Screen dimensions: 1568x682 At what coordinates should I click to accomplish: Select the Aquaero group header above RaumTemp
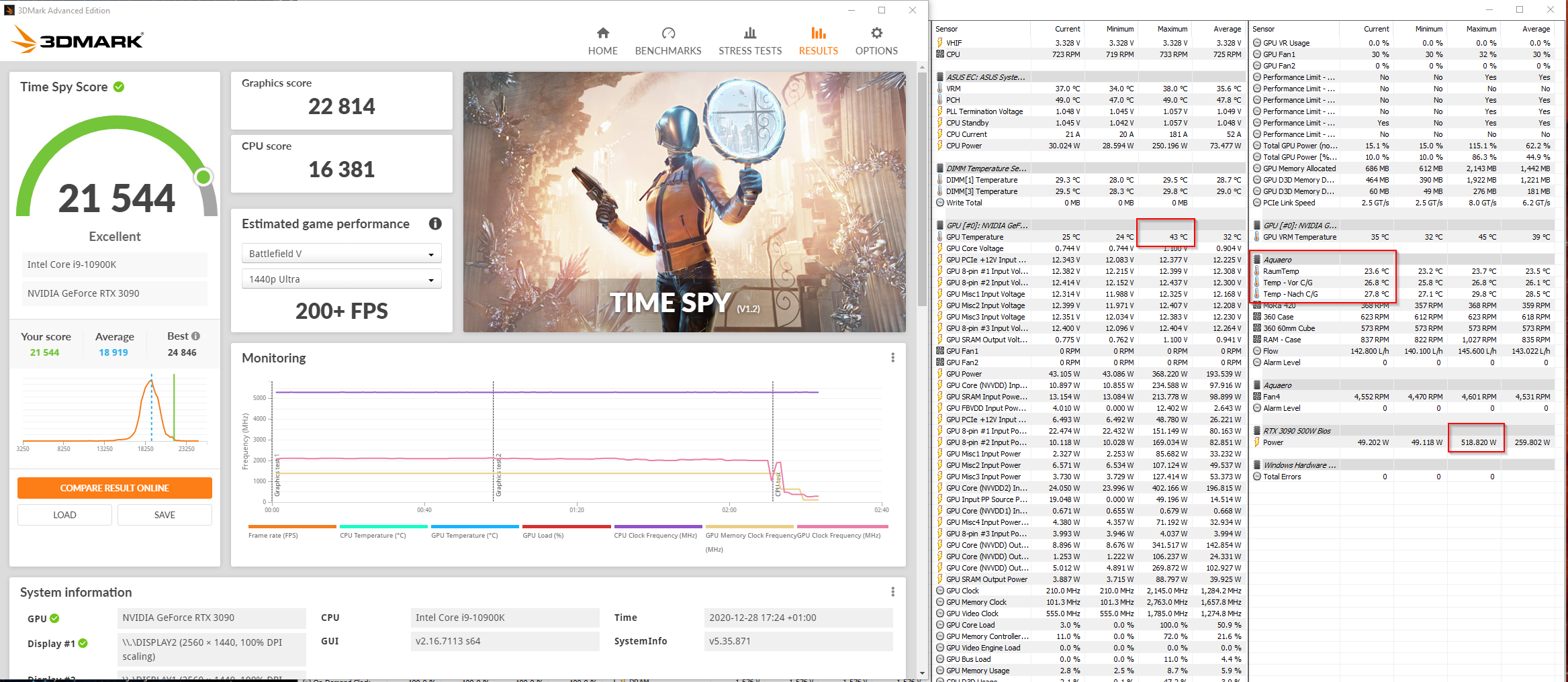click(x=1403, y=260)
